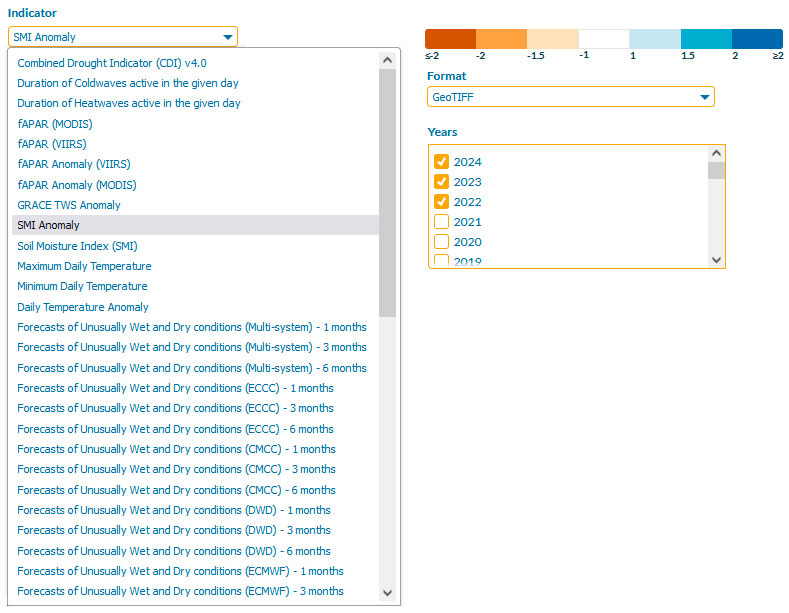Check the 2020 year checkbox
Viewport: 789px width, 613px height.
[x=441, y=242]
